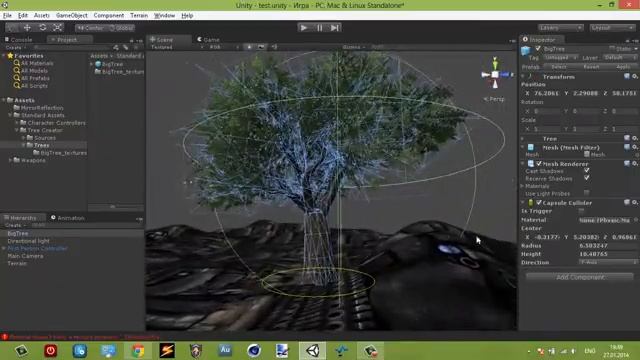
Task: Open the Layers dropdown
Action: click(560, 28)
